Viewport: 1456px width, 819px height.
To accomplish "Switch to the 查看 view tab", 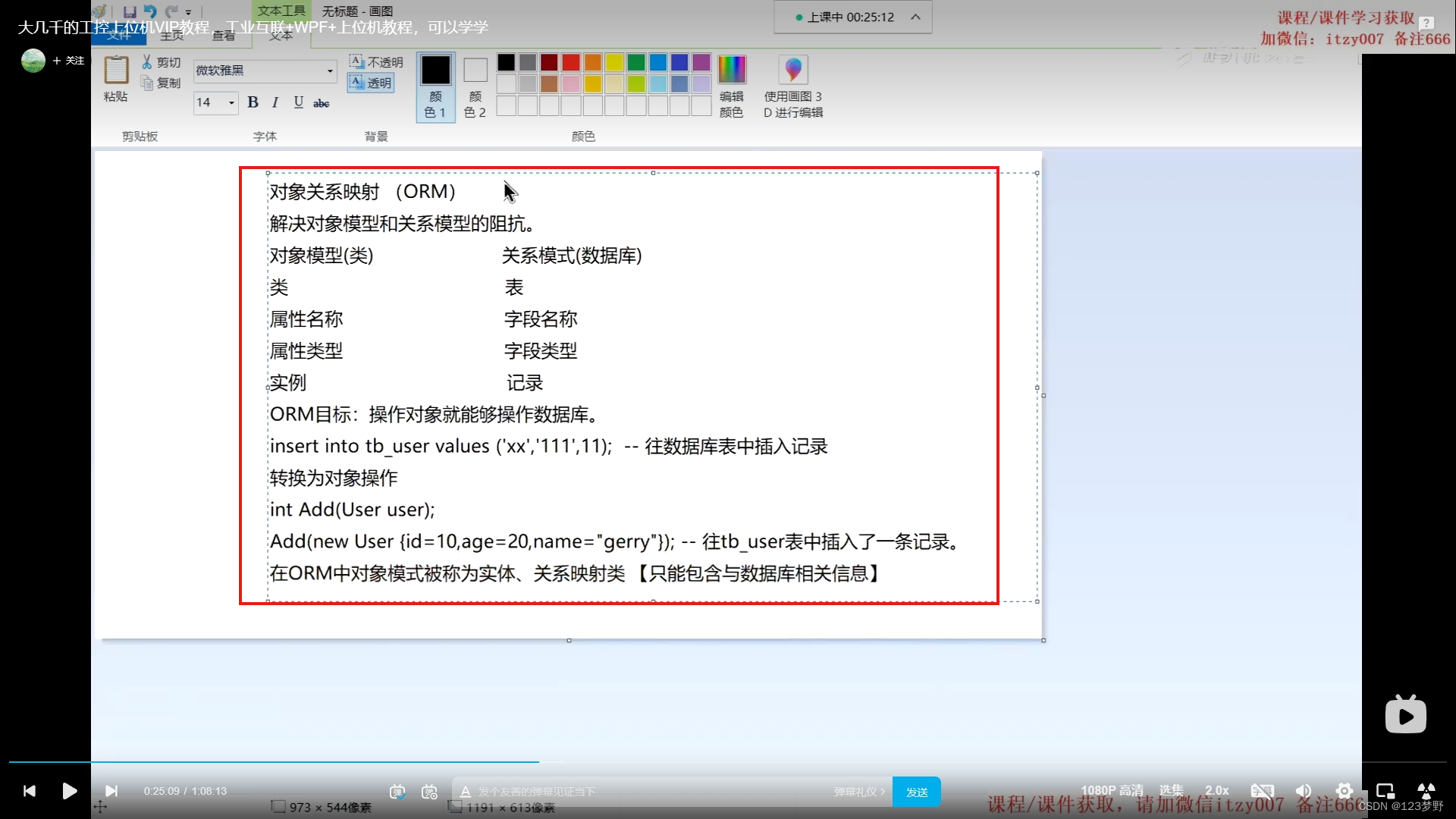I will (x=224, y=35).
